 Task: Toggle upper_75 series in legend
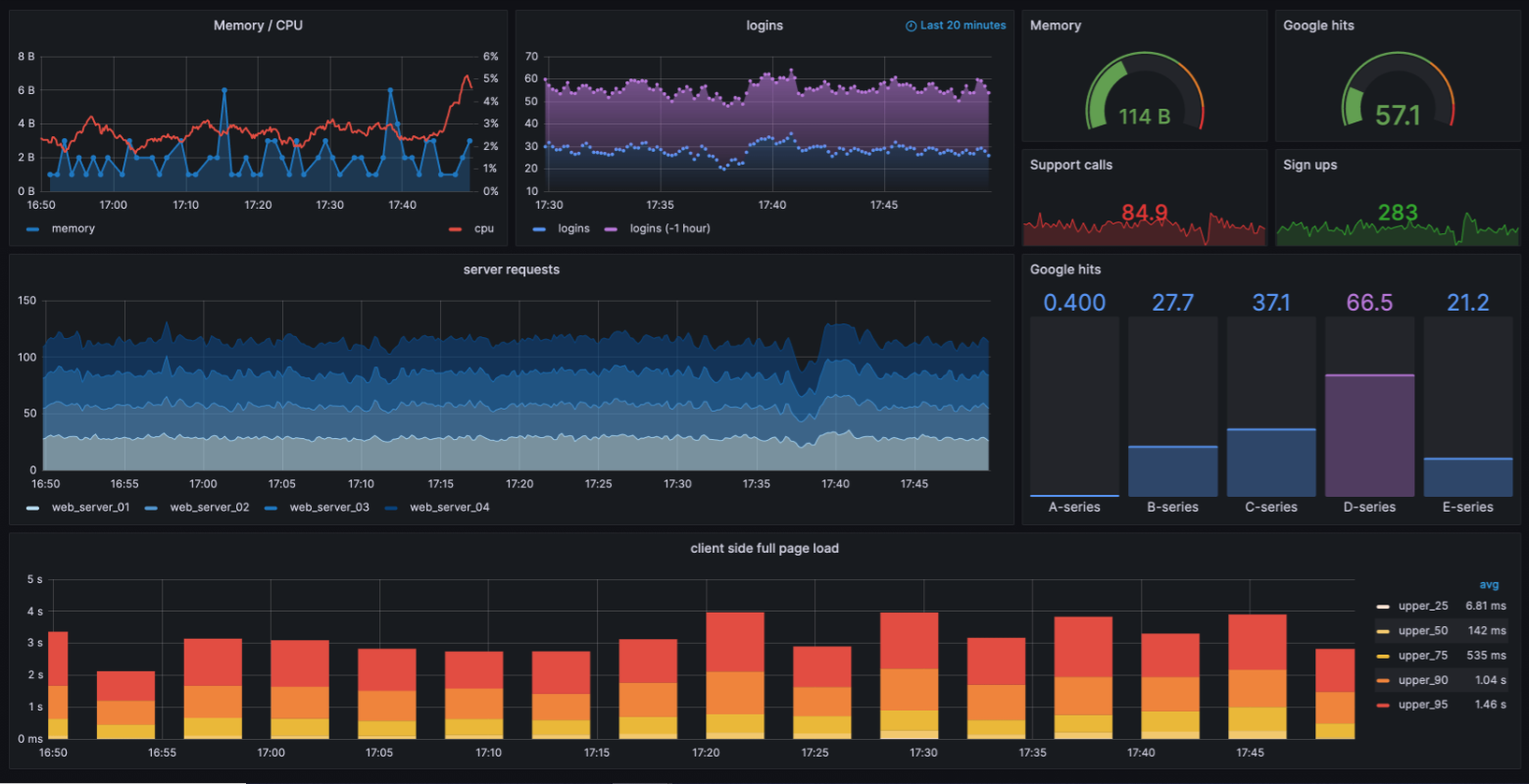[1423, 655]
